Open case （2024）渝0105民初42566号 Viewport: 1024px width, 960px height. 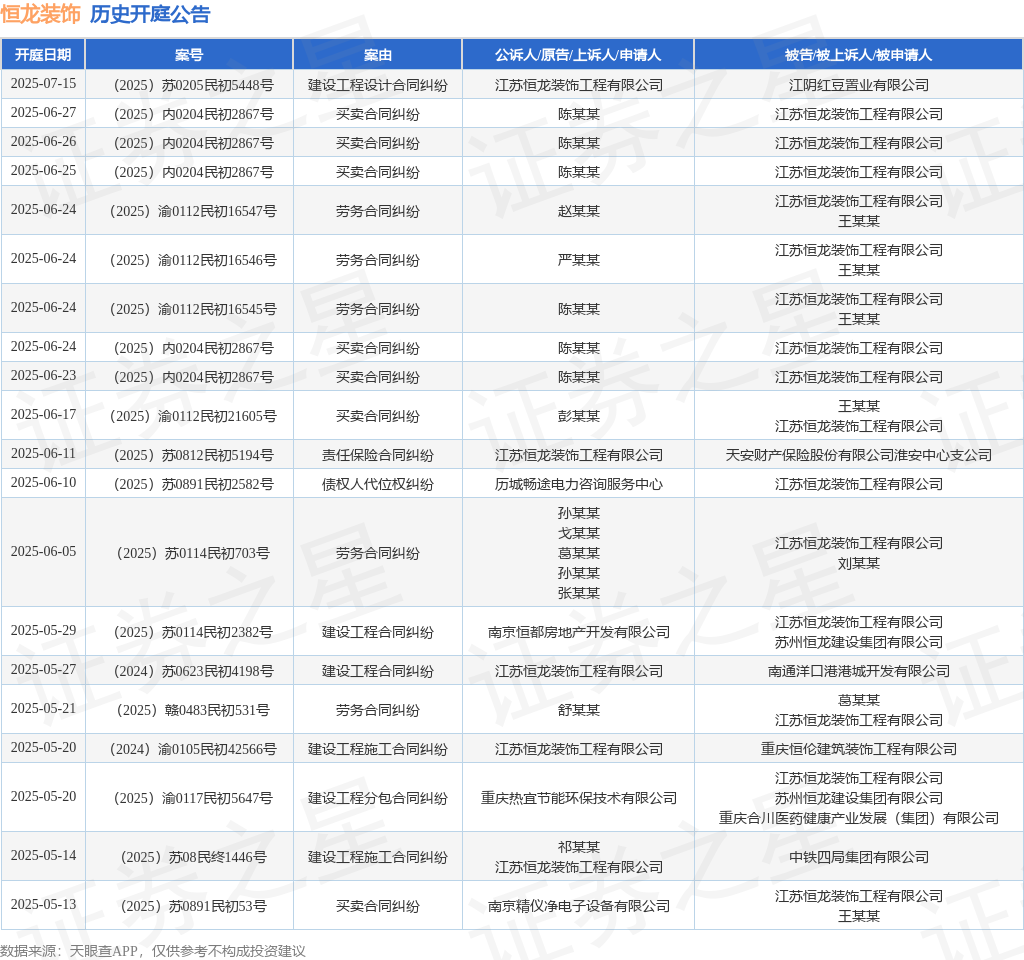[x=189, y=749]
